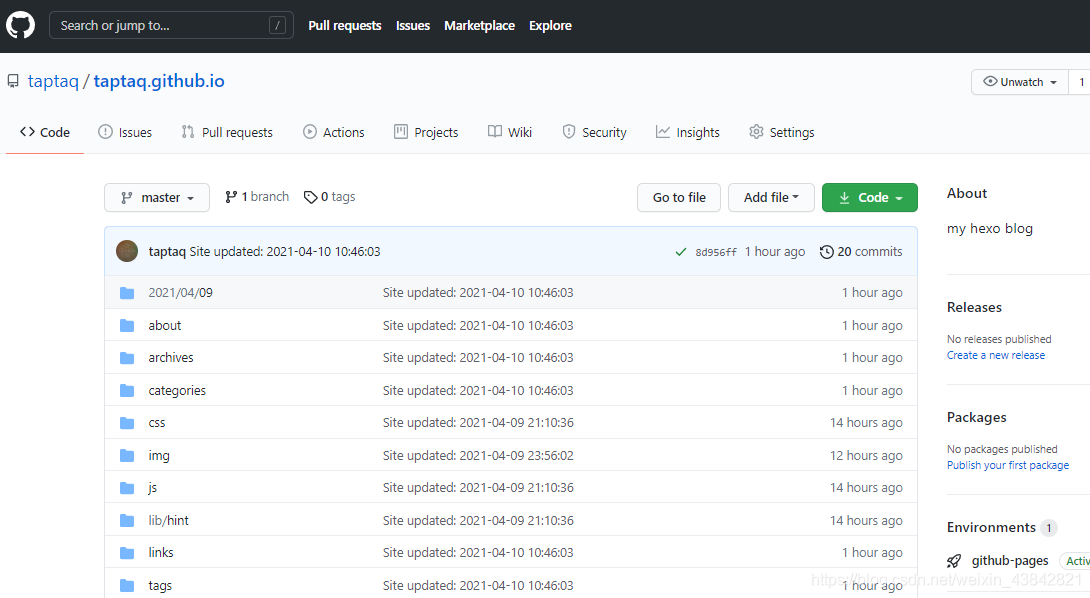Click the folder icon for categories
Image resolution: width=1090 pixels, height=598 pixels.
[127, 390]
